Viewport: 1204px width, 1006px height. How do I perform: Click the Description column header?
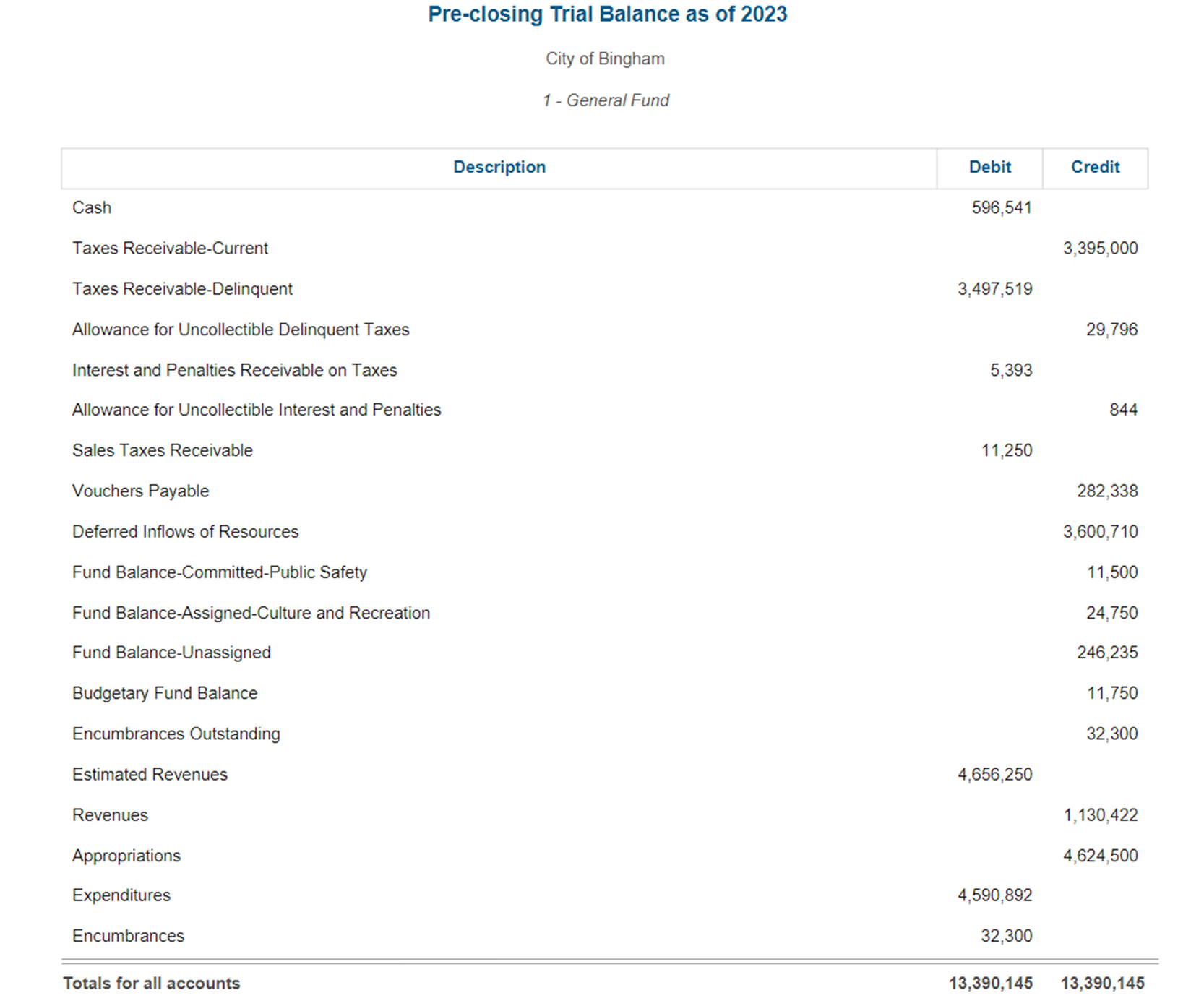tap(499, 167)
